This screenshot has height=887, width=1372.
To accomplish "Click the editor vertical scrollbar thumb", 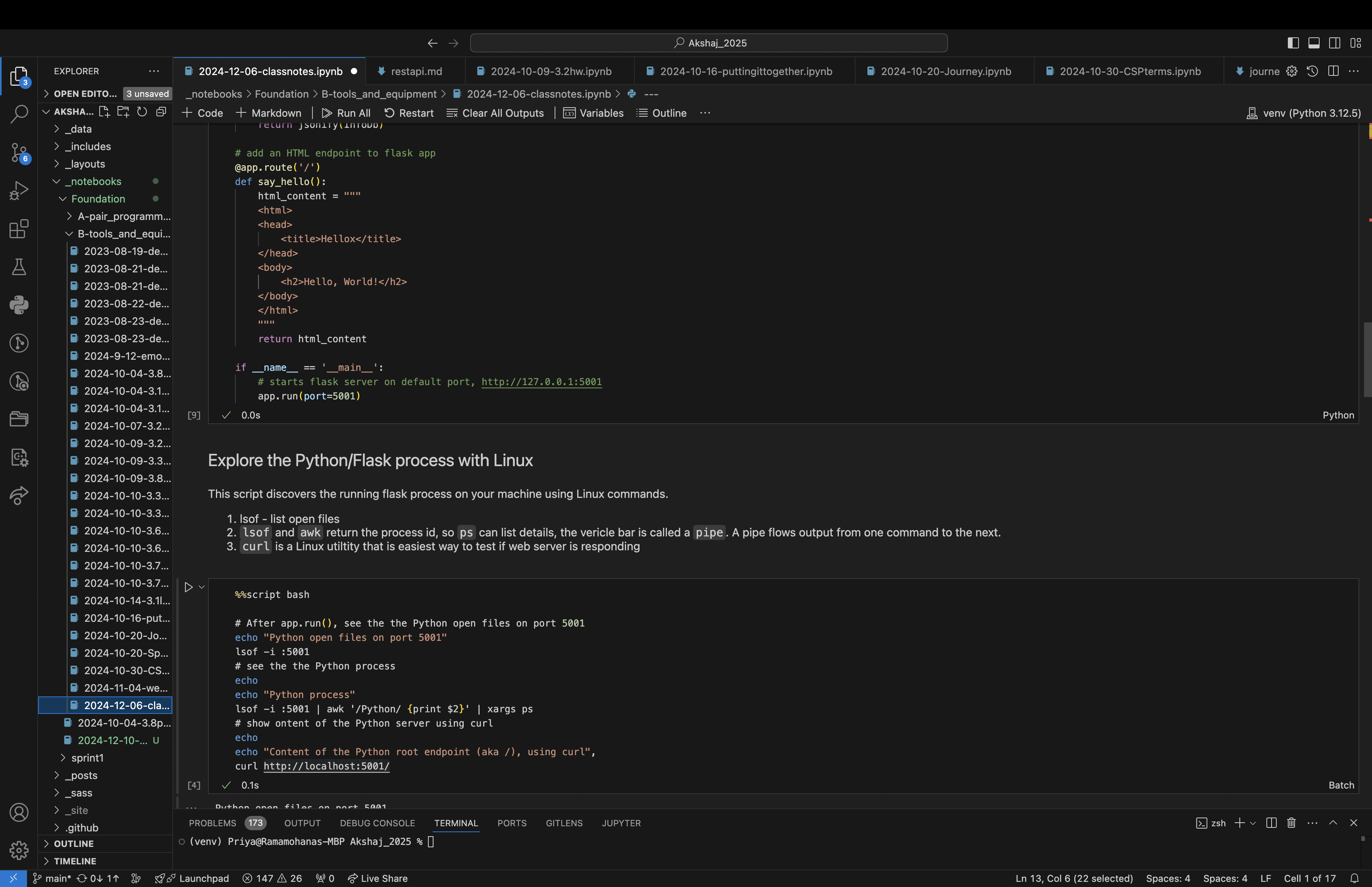I will [1367, 360].
